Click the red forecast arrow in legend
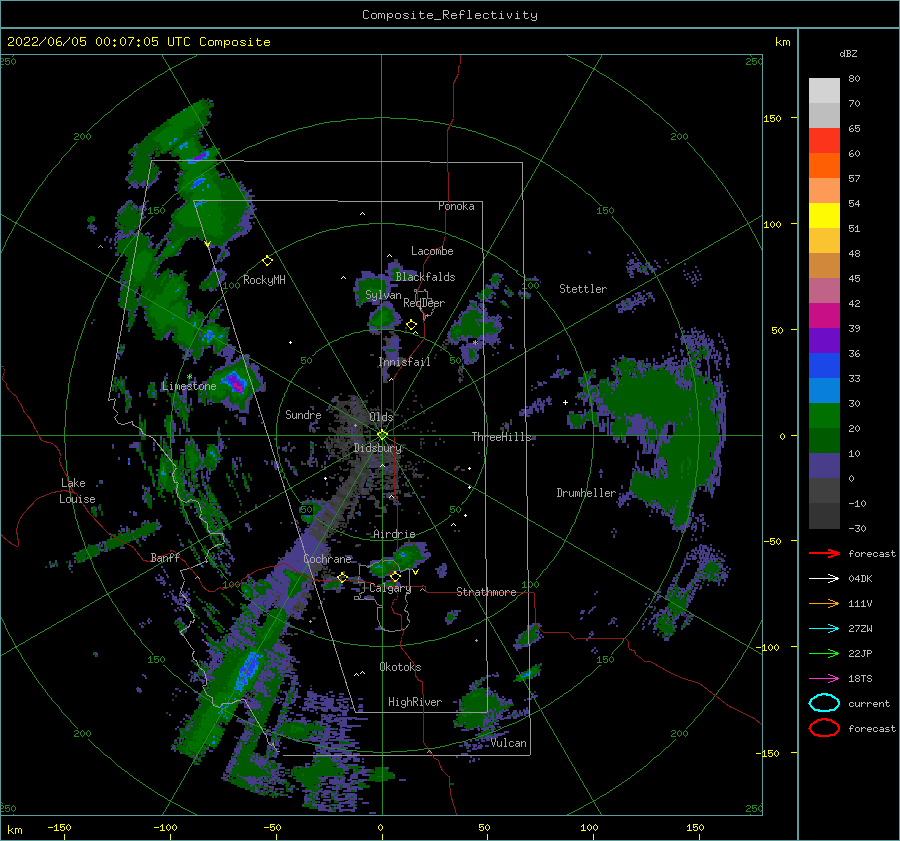The height and width of the screenshot is (841, 900). (x=824, y=553)
